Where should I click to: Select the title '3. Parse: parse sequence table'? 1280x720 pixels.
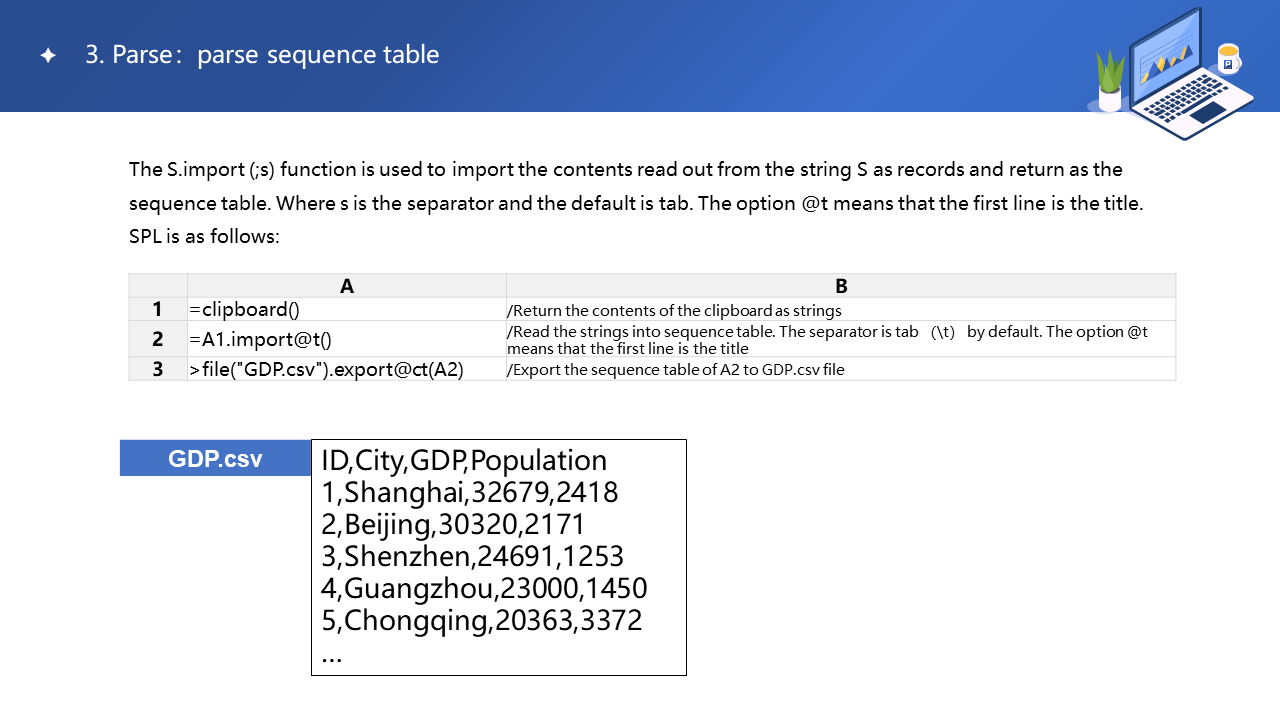pos(262,54)
